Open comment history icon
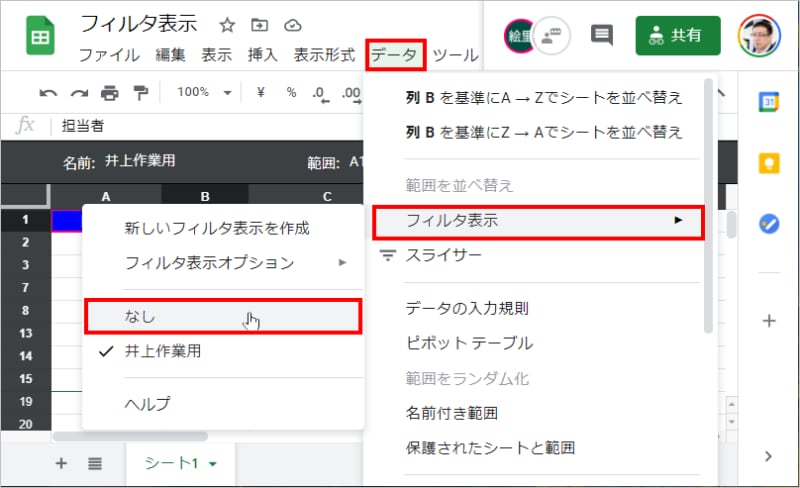Screen dimensions: 800x488 coord(602,35)
